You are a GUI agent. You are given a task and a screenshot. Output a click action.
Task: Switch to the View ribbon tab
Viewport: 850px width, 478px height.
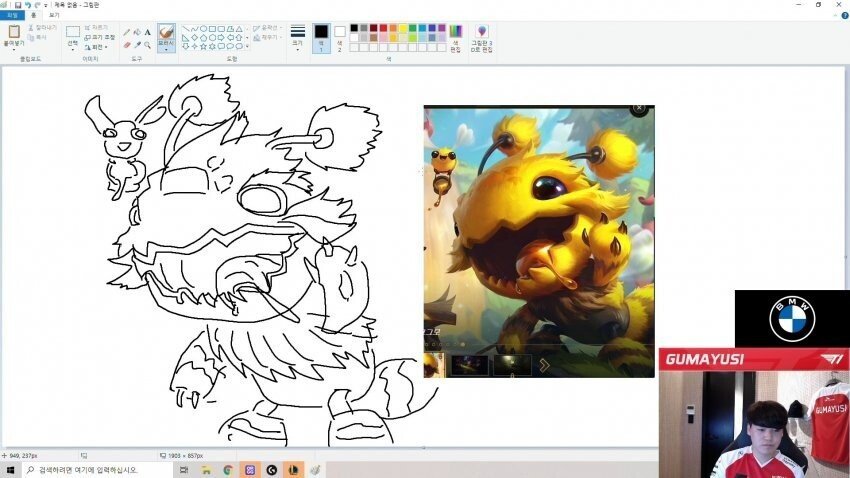point(54,16)
